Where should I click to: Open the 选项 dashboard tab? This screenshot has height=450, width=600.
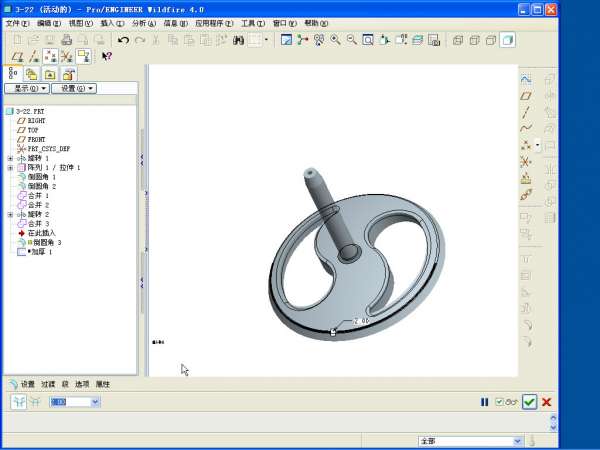[x=82, y=384]
